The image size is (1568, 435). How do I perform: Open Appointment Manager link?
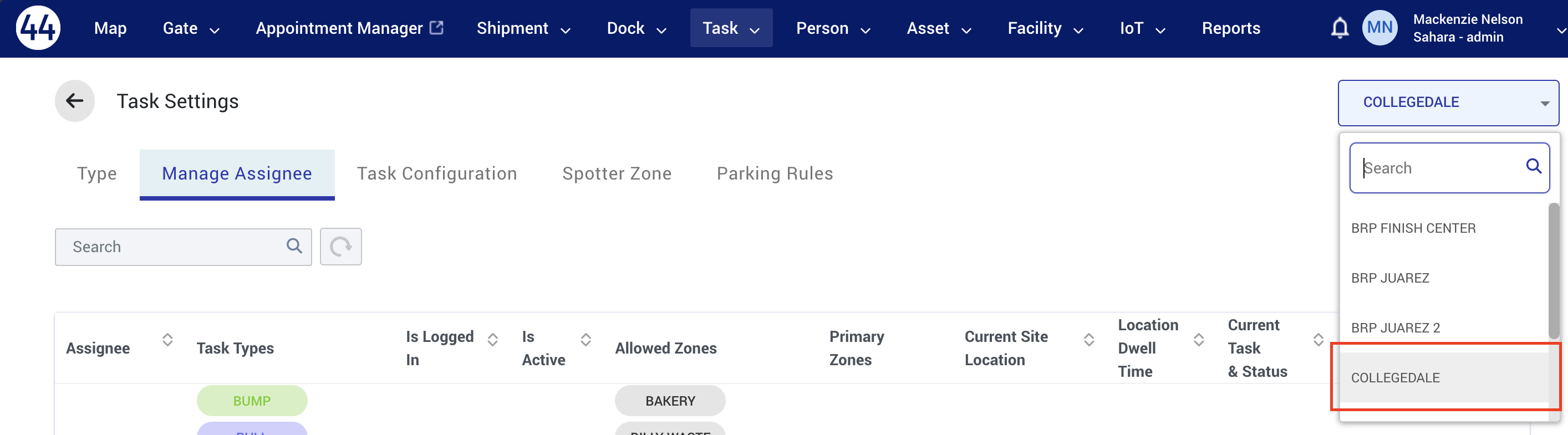tap(349, 28)
